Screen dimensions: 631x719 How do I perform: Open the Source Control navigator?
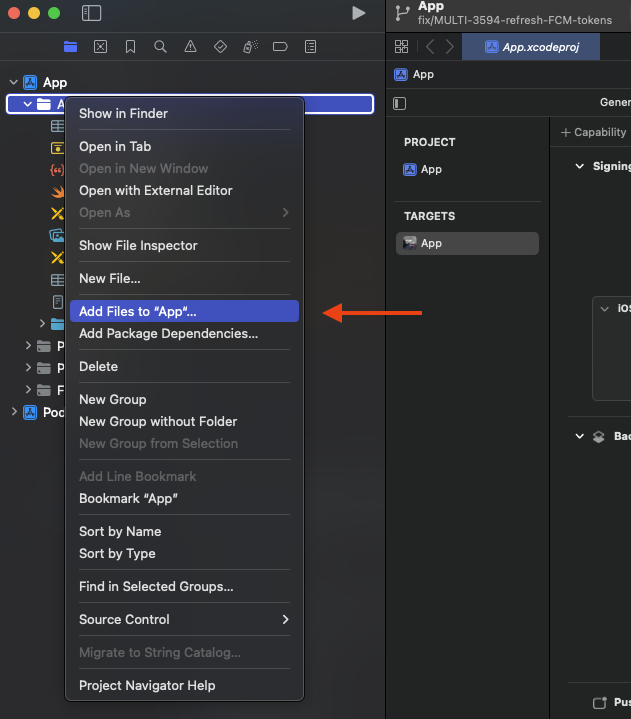coord(100,47)
